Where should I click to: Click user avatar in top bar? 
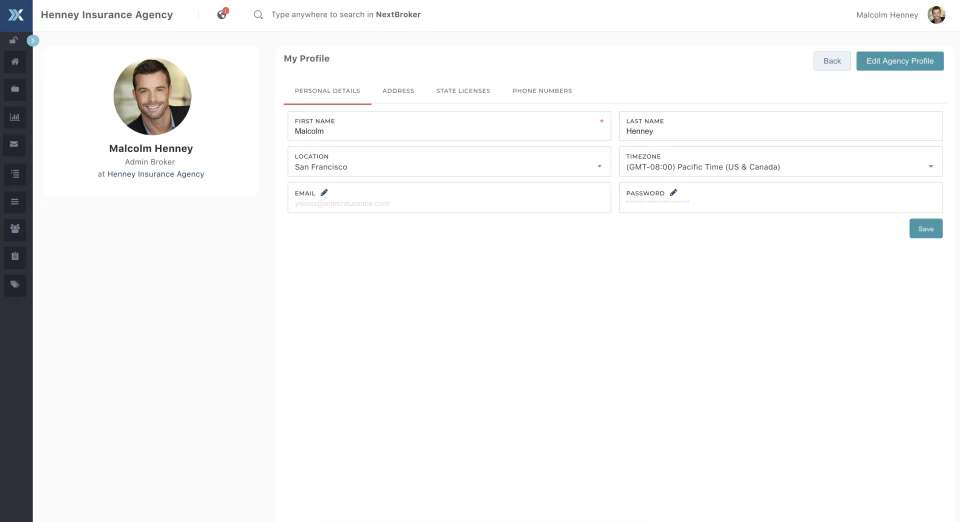[936, 15]
